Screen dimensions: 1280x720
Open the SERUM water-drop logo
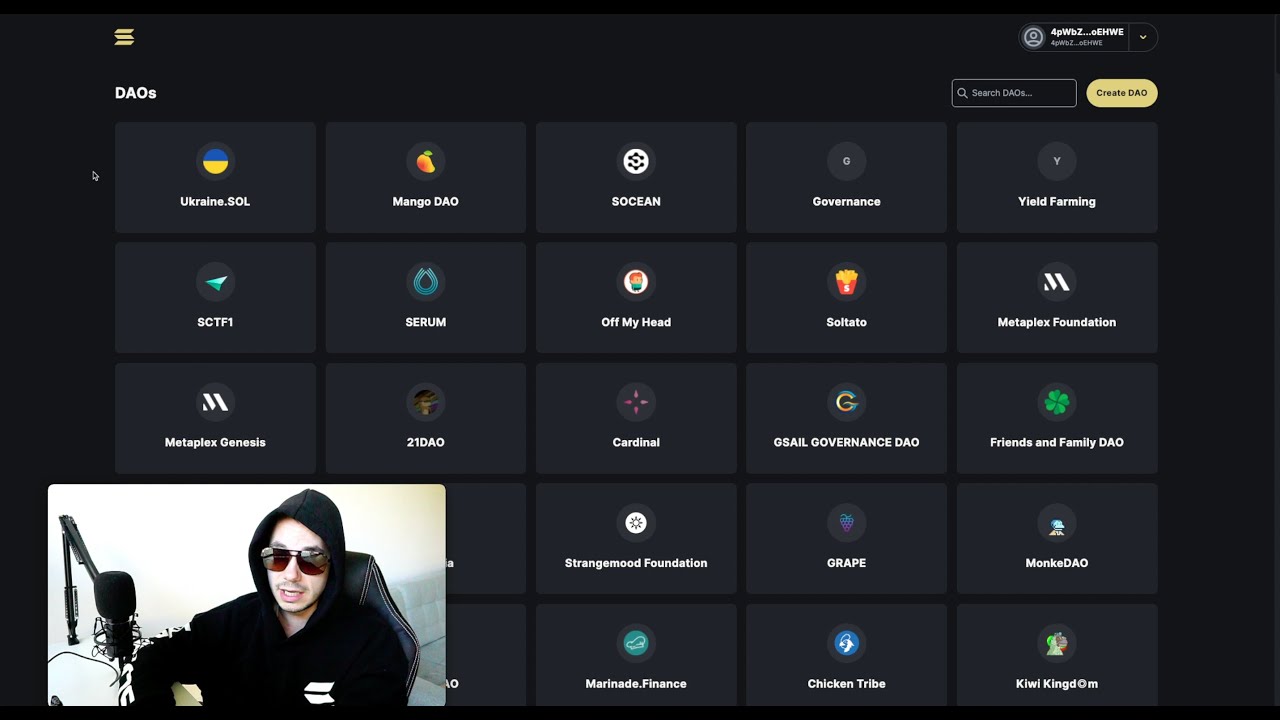tap(425, 281)
